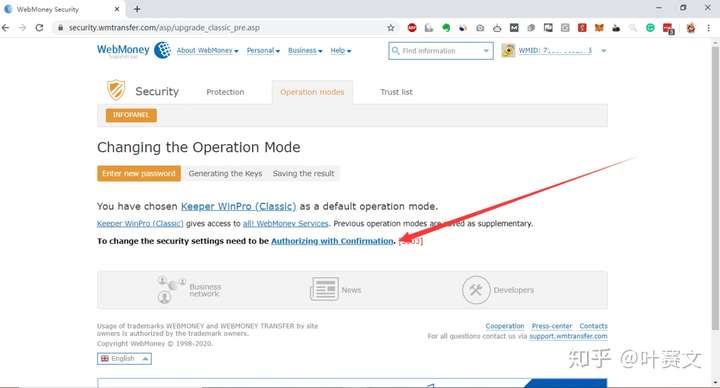Click the Security shield icon

click(116, 90)
